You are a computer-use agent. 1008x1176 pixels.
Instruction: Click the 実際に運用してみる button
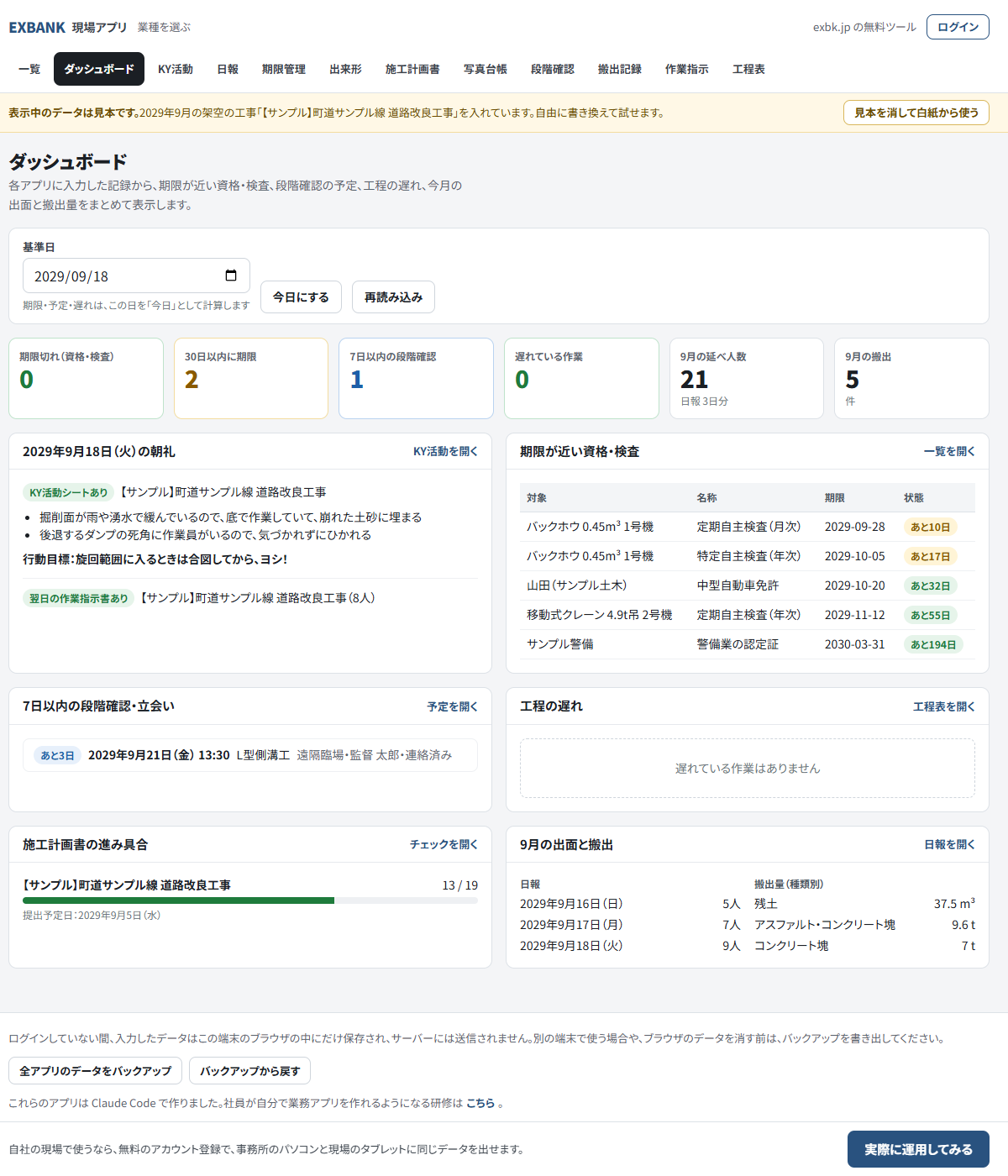click(x=918, y=1149)
